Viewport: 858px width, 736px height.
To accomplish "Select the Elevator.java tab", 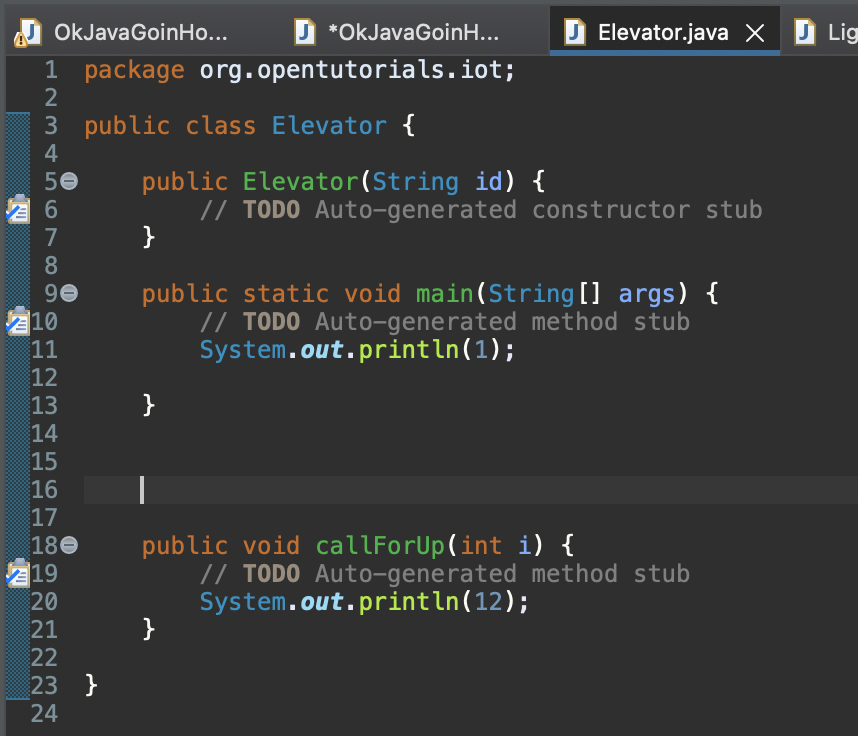I will coord(663,33).
